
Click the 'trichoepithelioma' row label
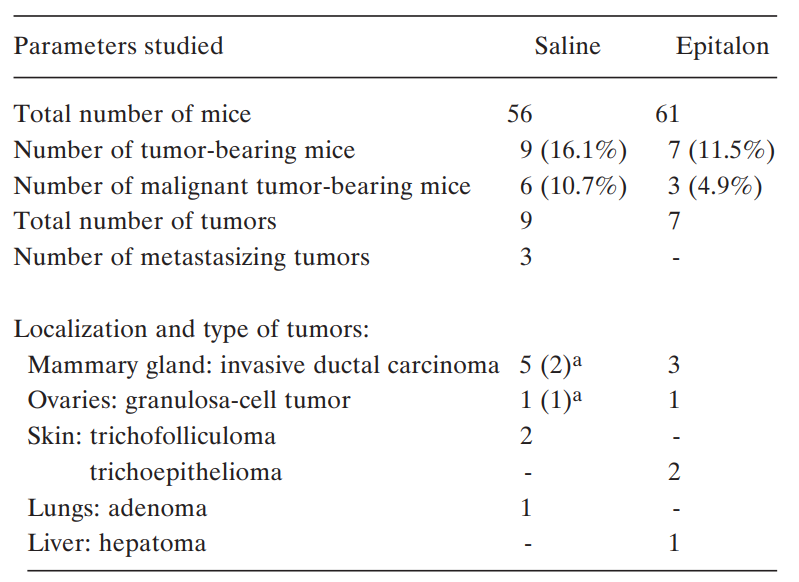pos(185,472)
